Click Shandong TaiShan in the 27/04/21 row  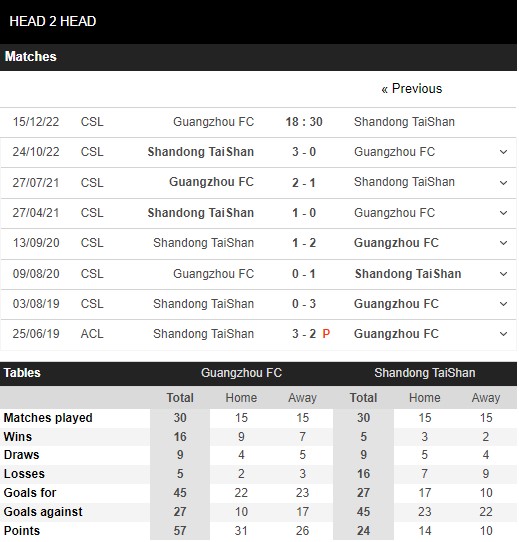coord(201,213)
